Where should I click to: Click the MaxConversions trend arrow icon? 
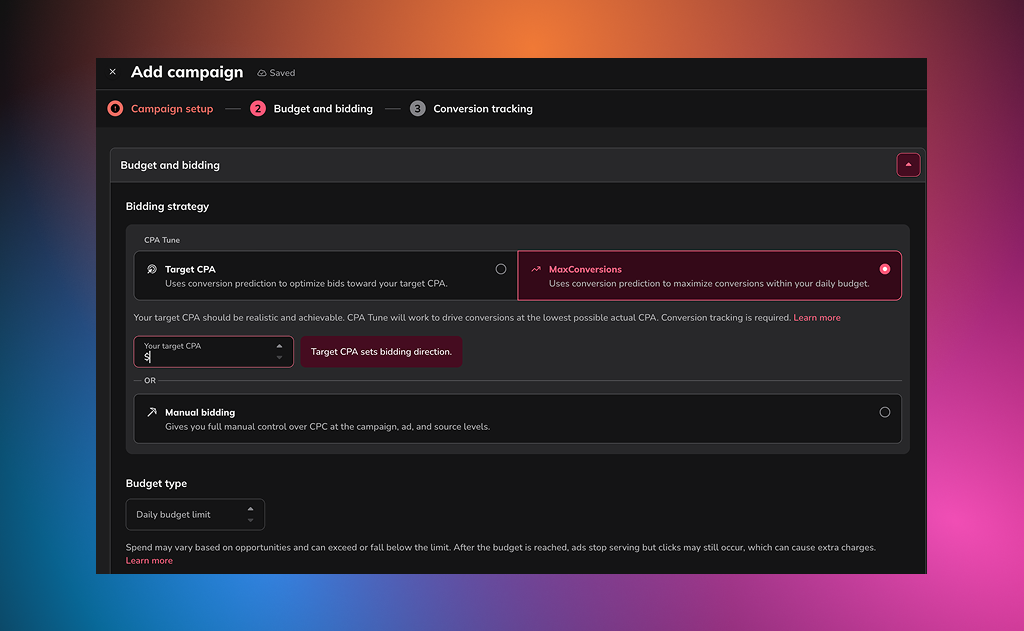coord(536,269)
